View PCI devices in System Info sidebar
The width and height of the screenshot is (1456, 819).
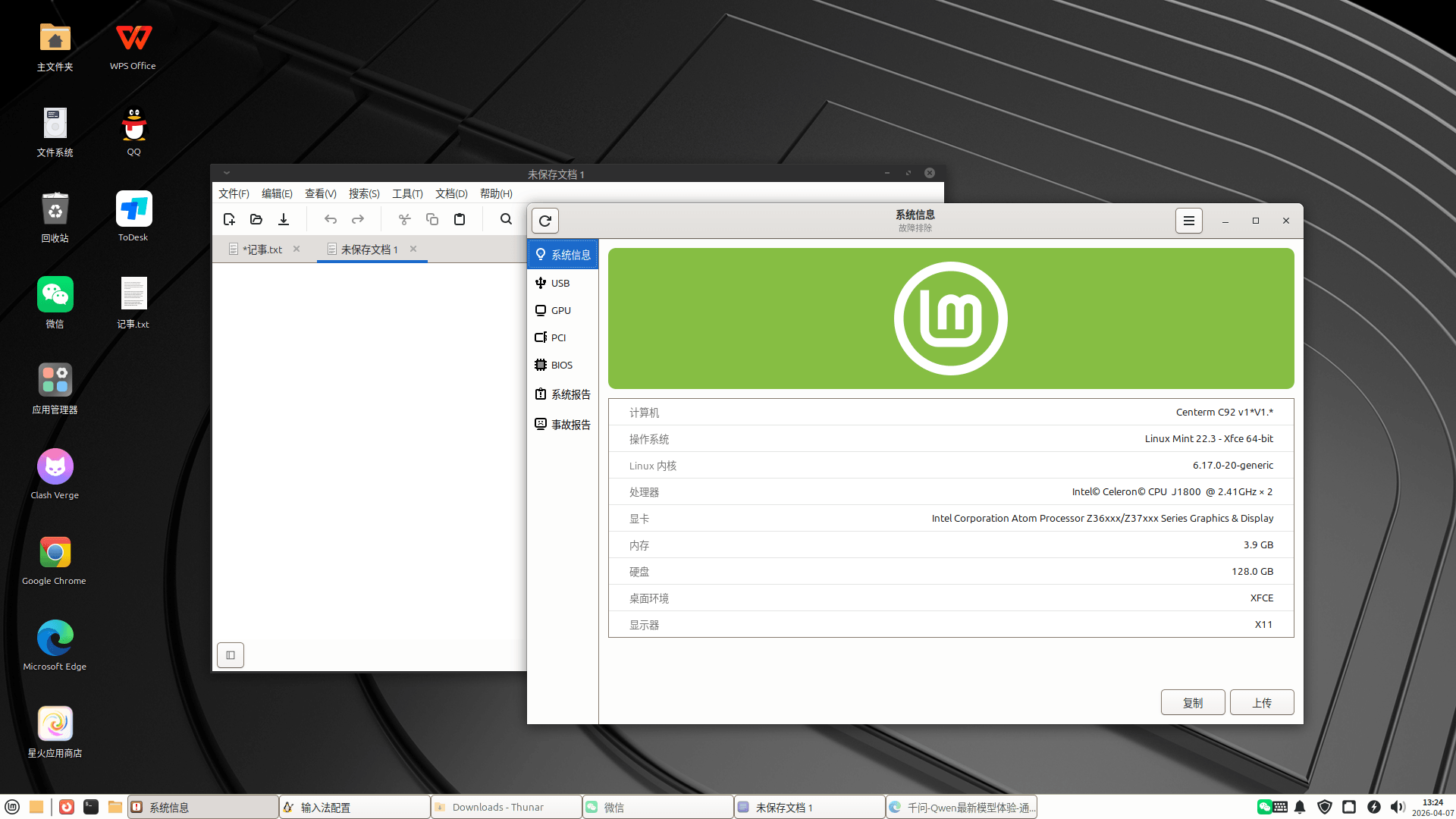(557, 337)
